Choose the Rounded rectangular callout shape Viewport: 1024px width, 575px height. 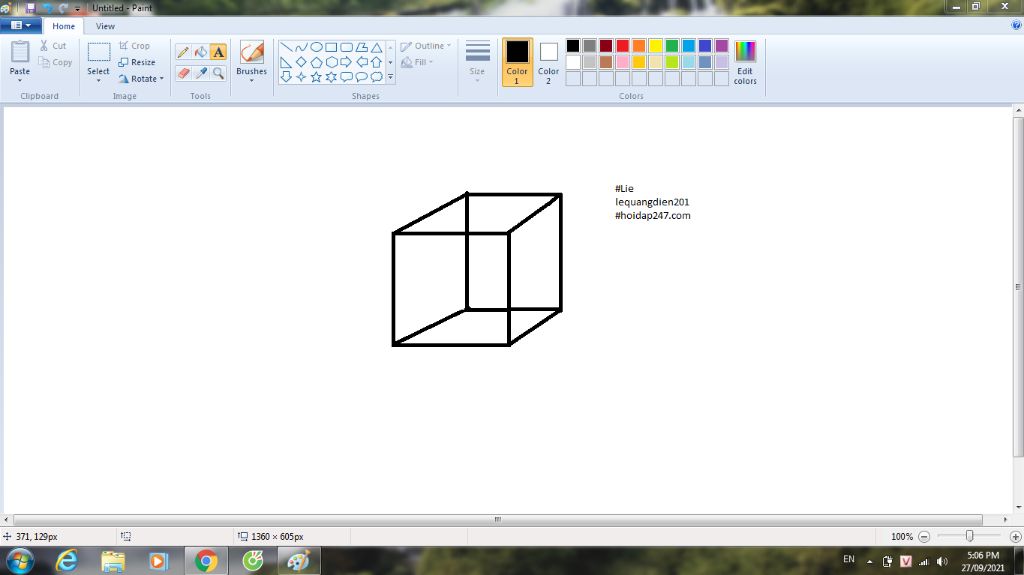(x=346, y=76)
